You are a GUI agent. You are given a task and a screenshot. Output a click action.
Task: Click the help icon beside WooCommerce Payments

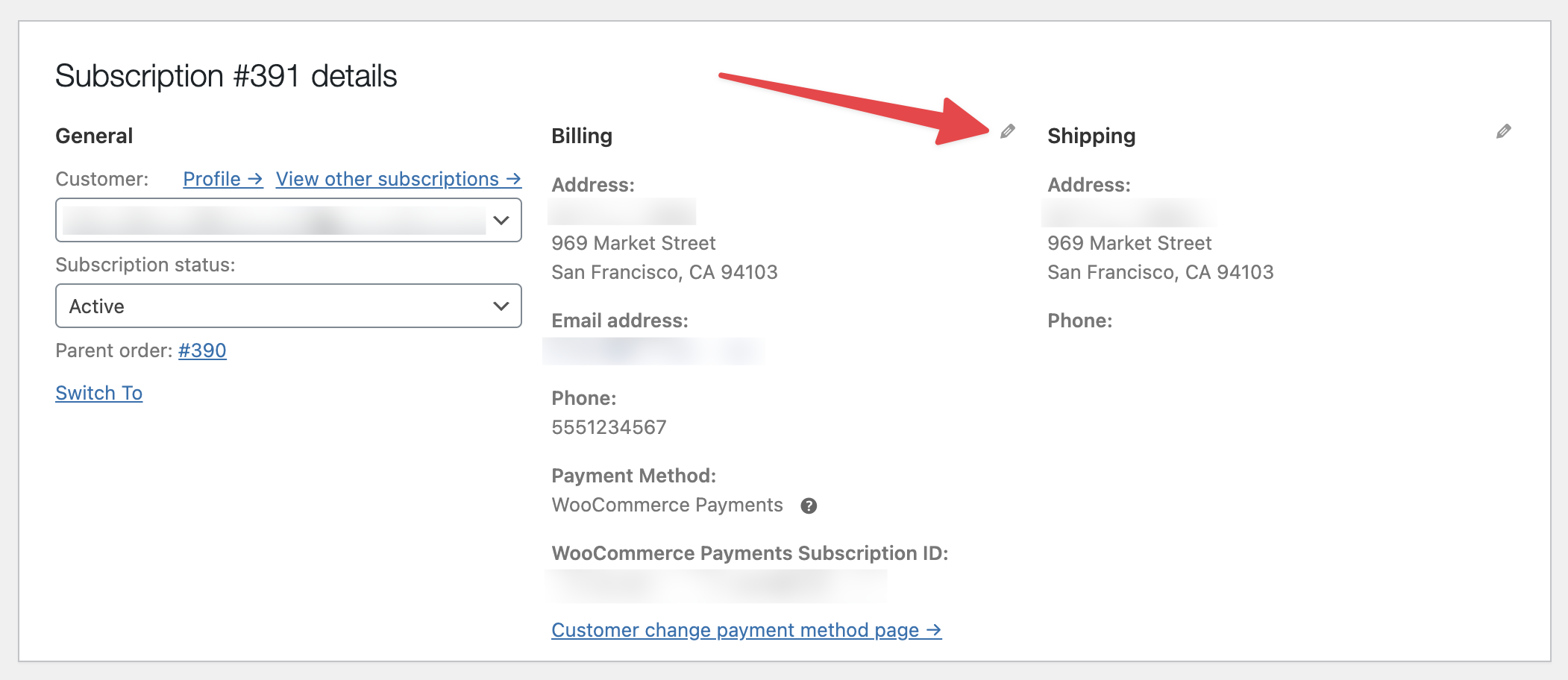click(809, 506)
